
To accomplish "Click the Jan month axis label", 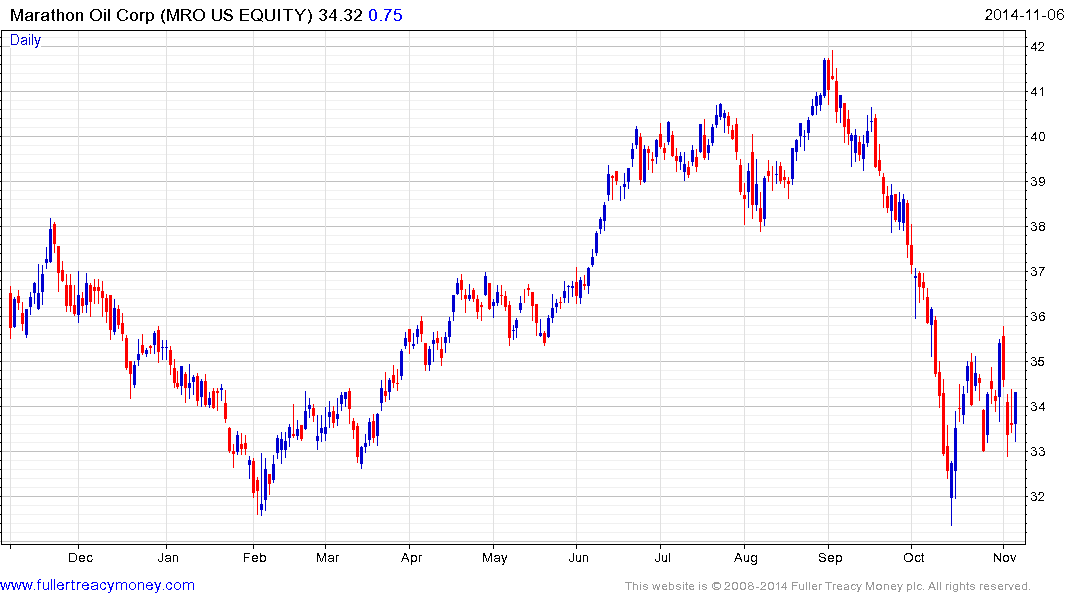I will point(168,557).
